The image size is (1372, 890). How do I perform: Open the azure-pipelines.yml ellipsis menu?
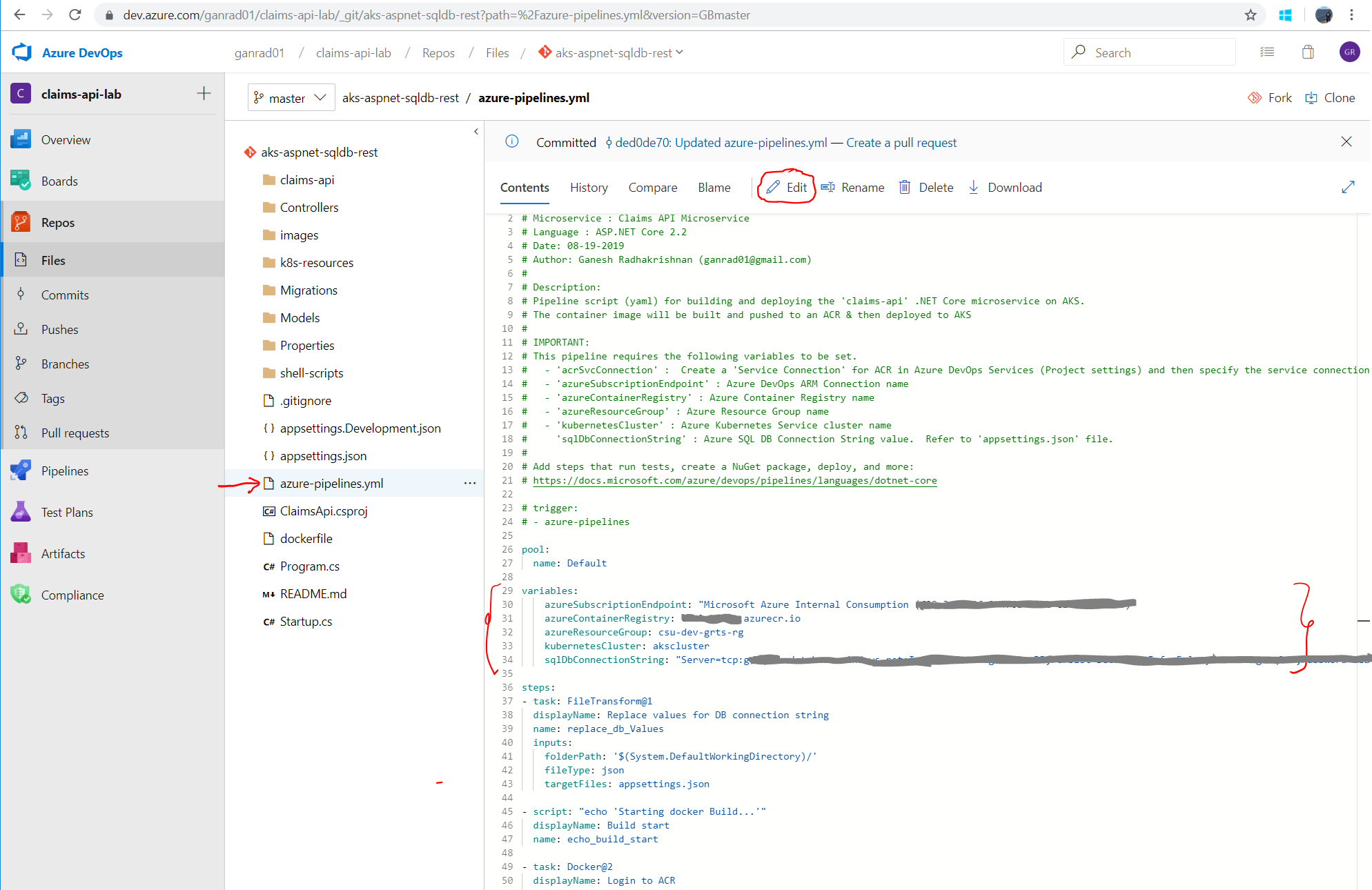(x=470, y=483)
